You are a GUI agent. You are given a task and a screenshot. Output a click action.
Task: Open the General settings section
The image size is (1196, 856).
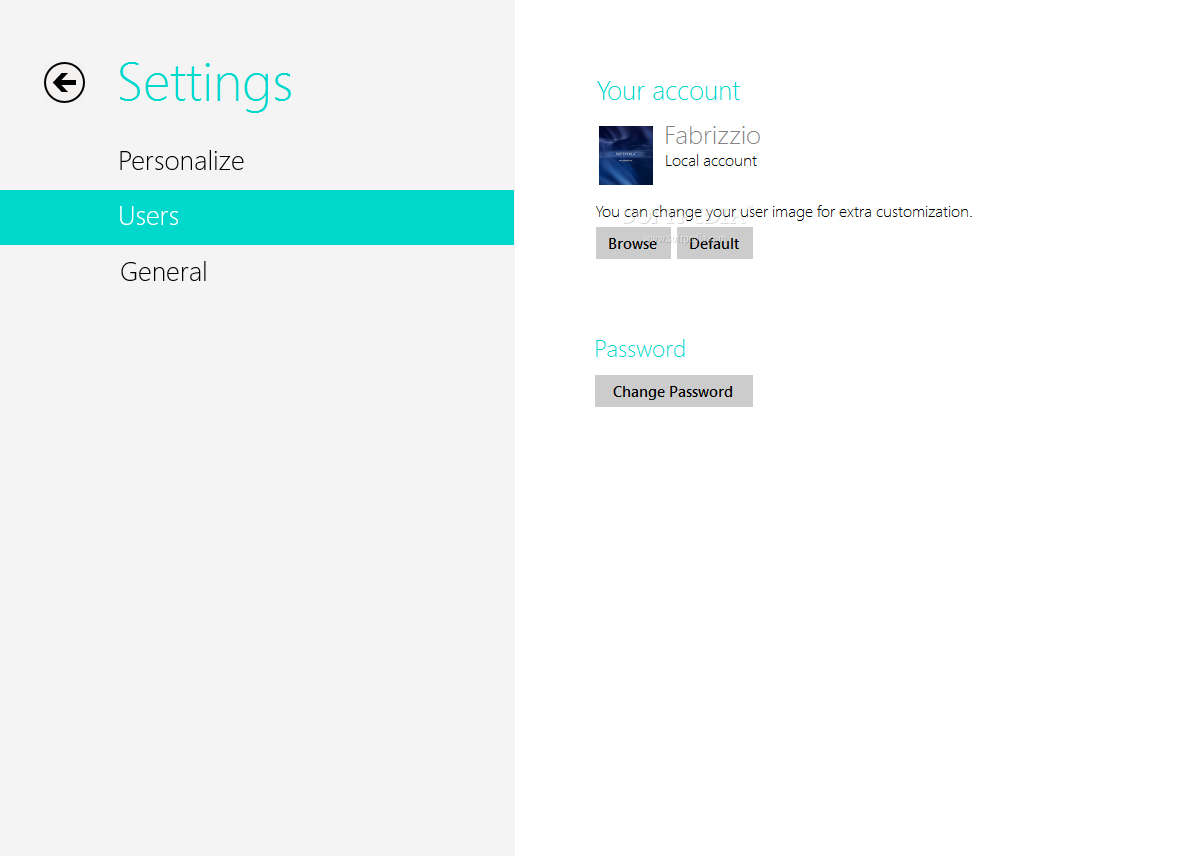[x=163, y=272]
